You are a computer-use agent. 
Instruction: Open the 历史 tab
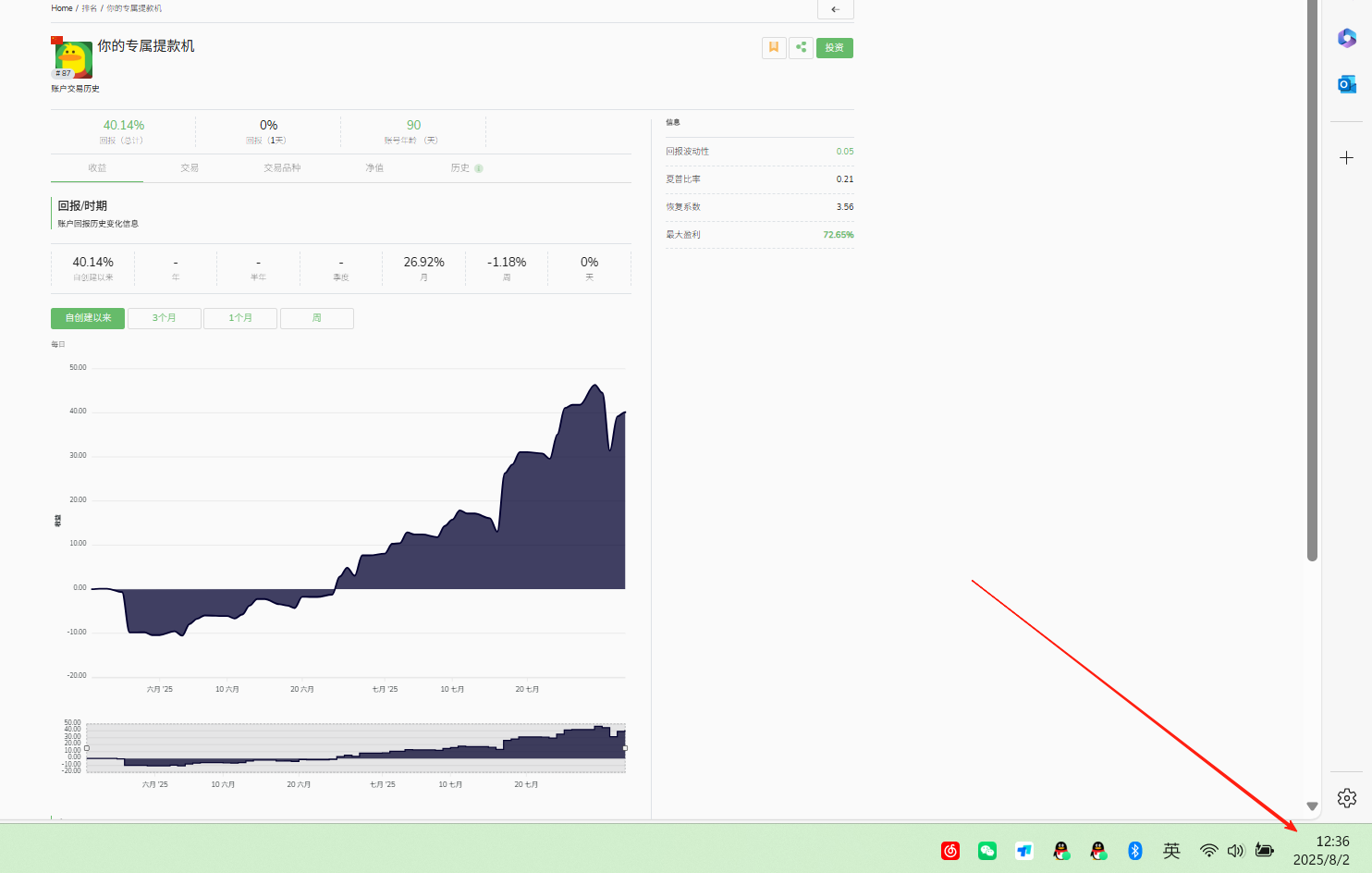tap(460, 168)
